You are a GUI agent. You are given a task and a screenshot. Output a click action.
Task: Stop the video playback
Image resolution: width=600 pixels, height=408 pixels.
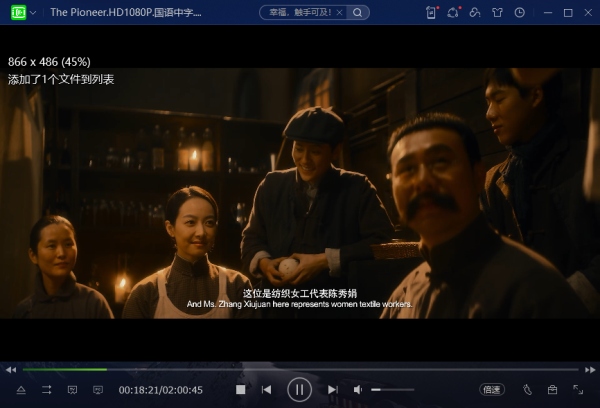point(240,390)
